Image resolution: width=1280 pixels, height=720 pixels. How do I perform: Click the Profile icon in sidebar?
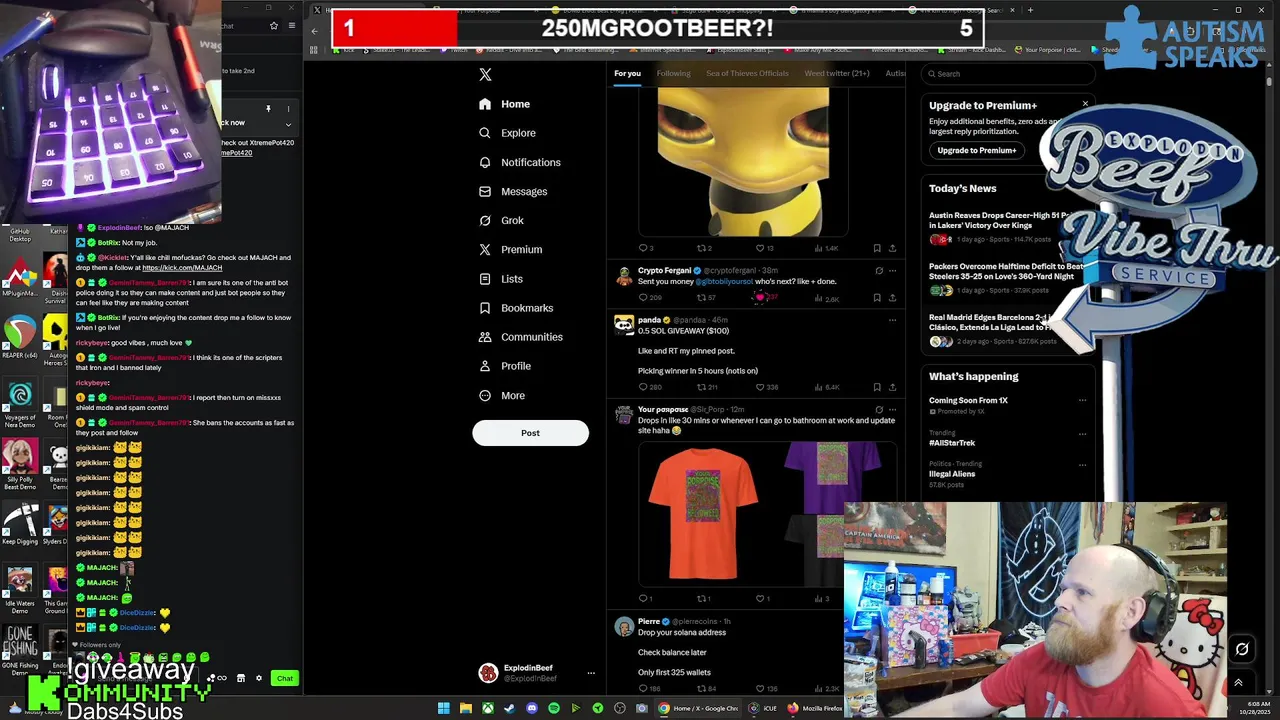tap(485, 366)
